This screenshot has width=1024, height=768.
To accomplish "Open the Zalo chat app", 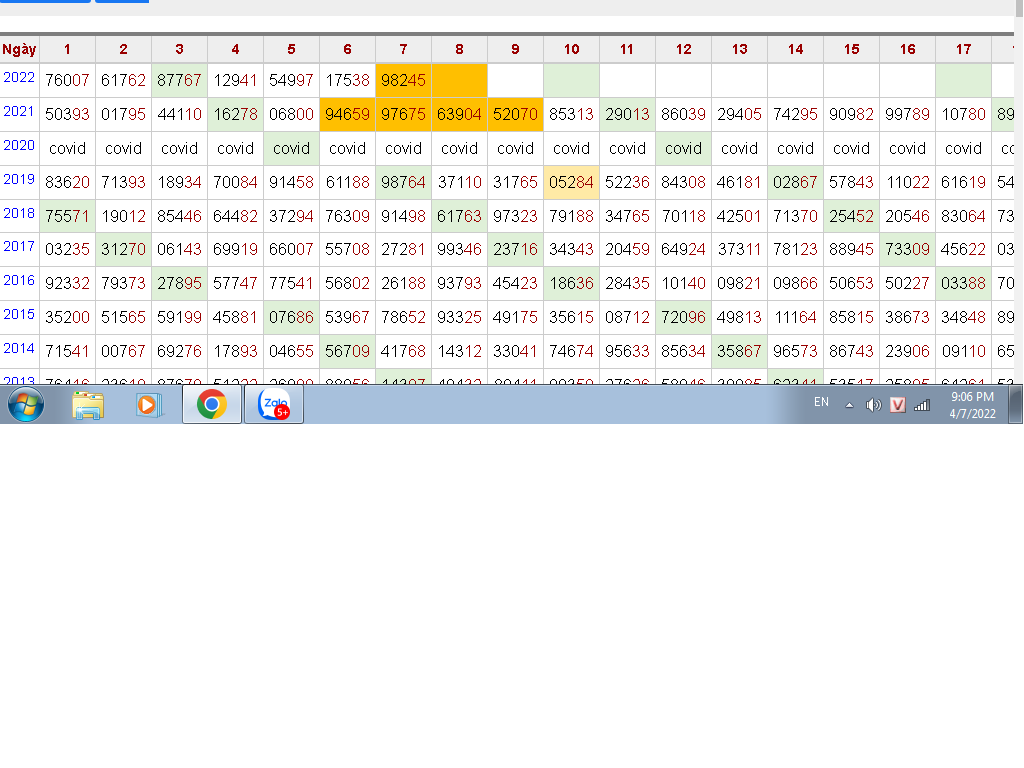I will pyautogui.click(x=273, y=405).
